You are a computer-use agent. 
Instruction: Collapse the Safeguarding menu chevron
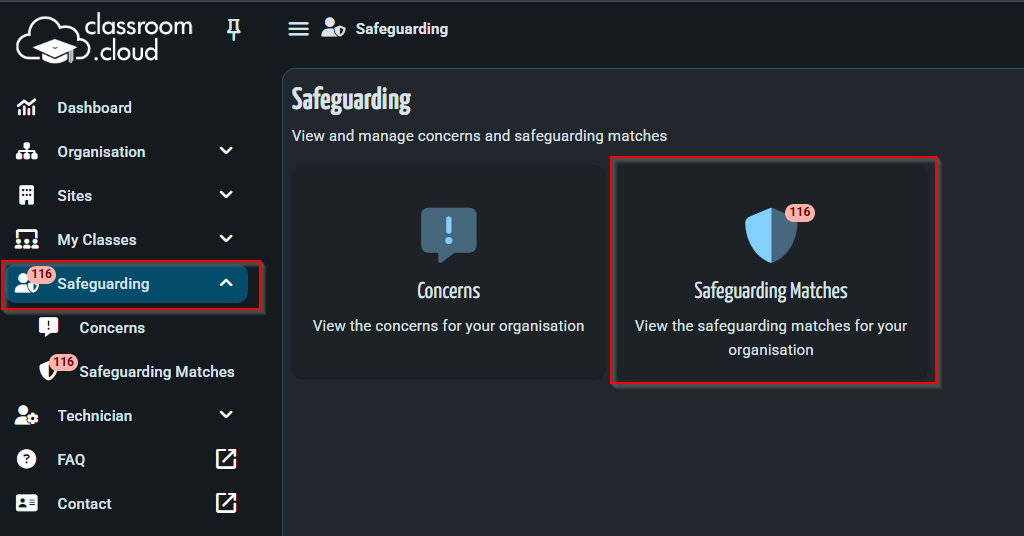[x=226, y=283]
